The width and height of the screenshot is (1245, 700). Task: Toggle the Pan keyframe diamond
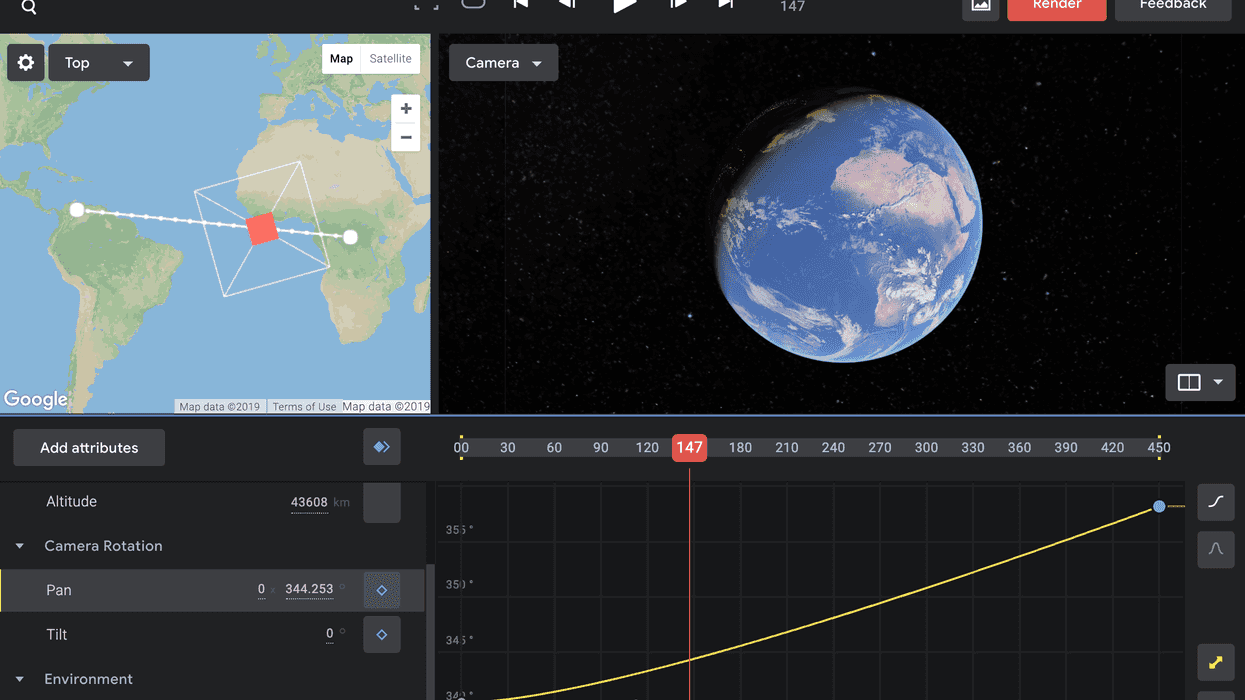pyautogui.click(x=382, y=590)
